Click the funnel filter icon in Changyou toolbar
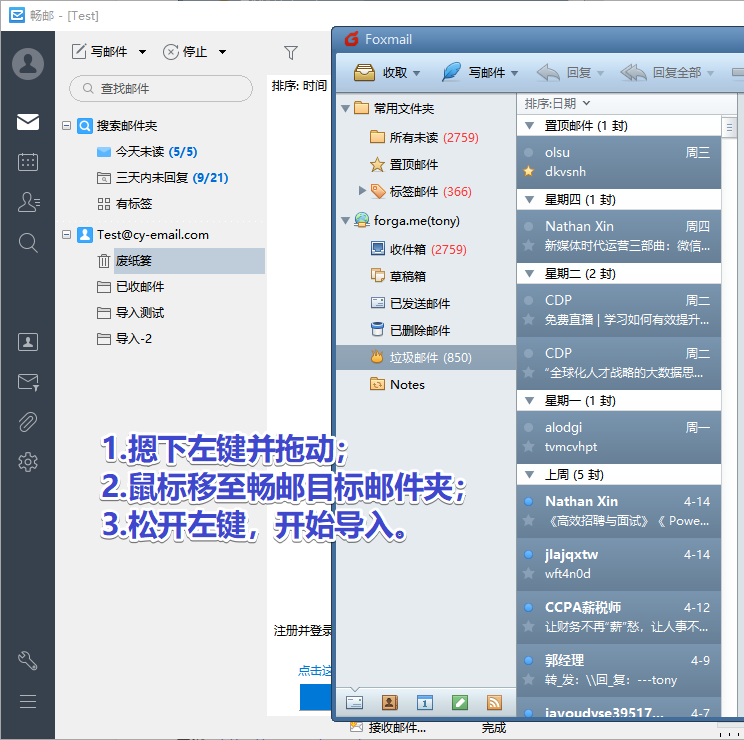 (x=290, y=52)
